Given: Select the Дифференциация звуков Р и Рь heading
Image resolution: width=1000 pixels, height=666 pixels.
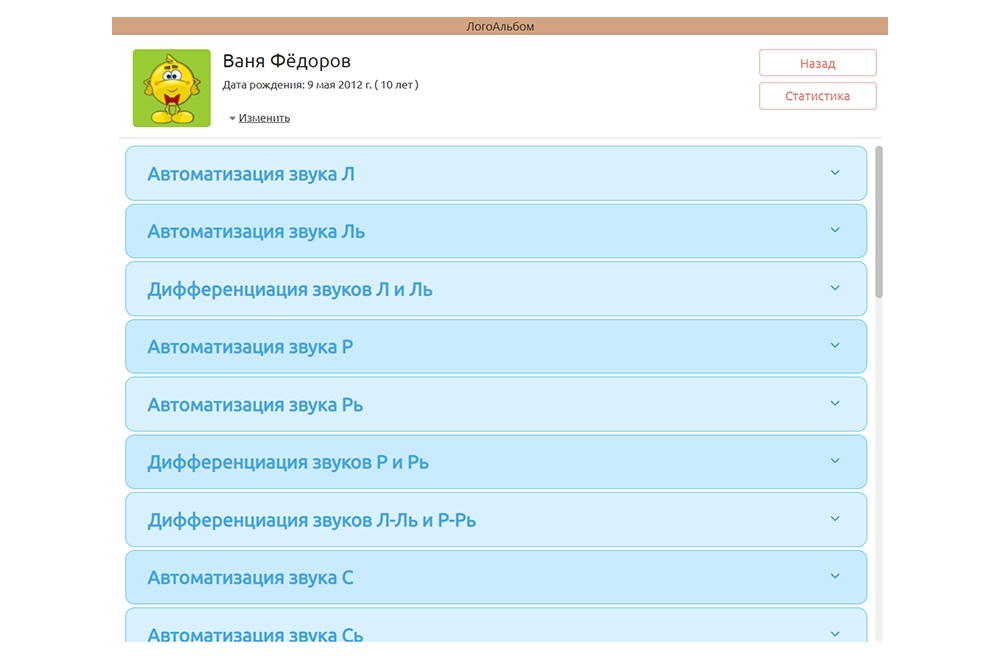Looking at the screenshot, I should point(288,463).
